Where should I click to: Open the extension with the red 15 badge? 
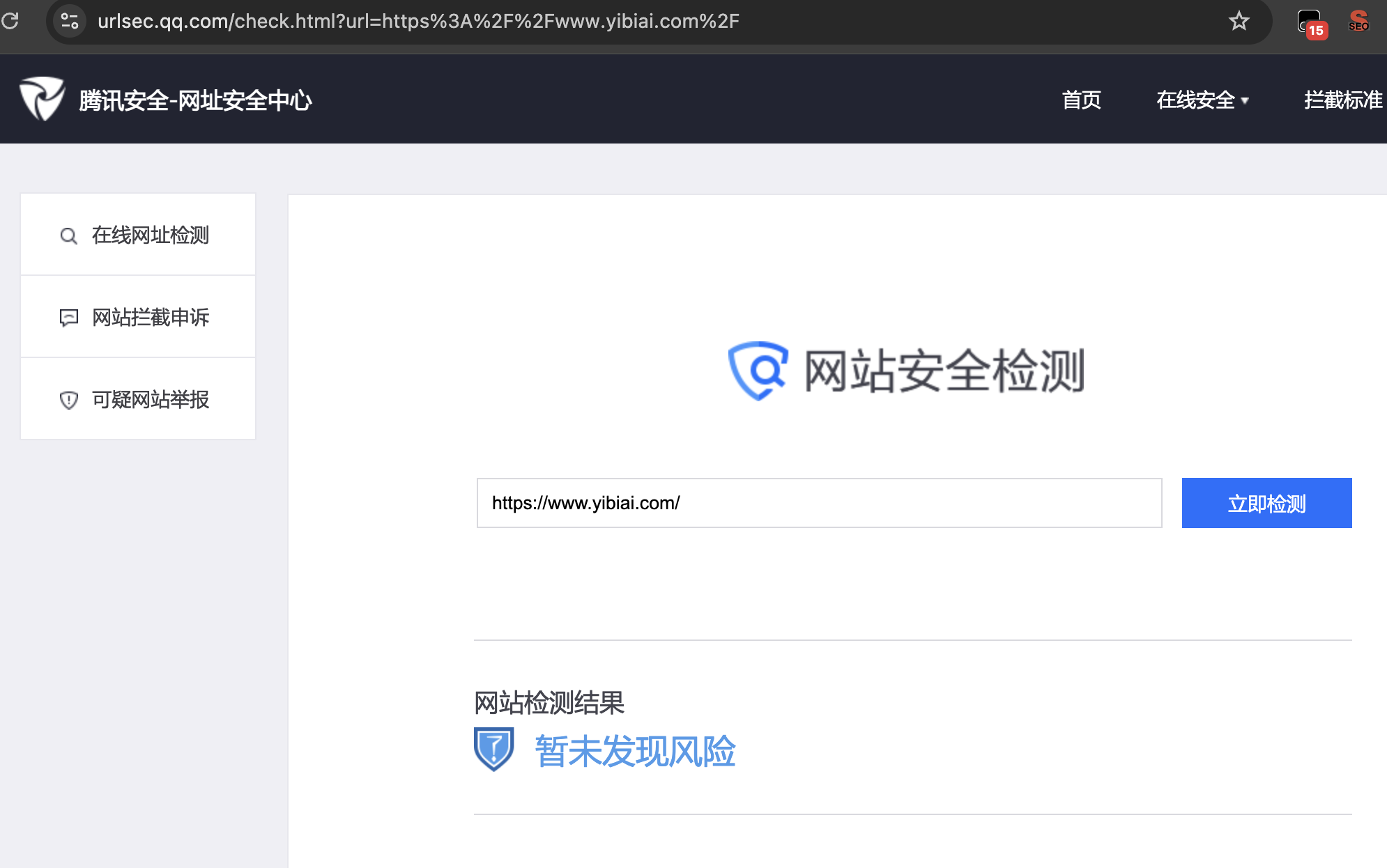pos(1310,22)
